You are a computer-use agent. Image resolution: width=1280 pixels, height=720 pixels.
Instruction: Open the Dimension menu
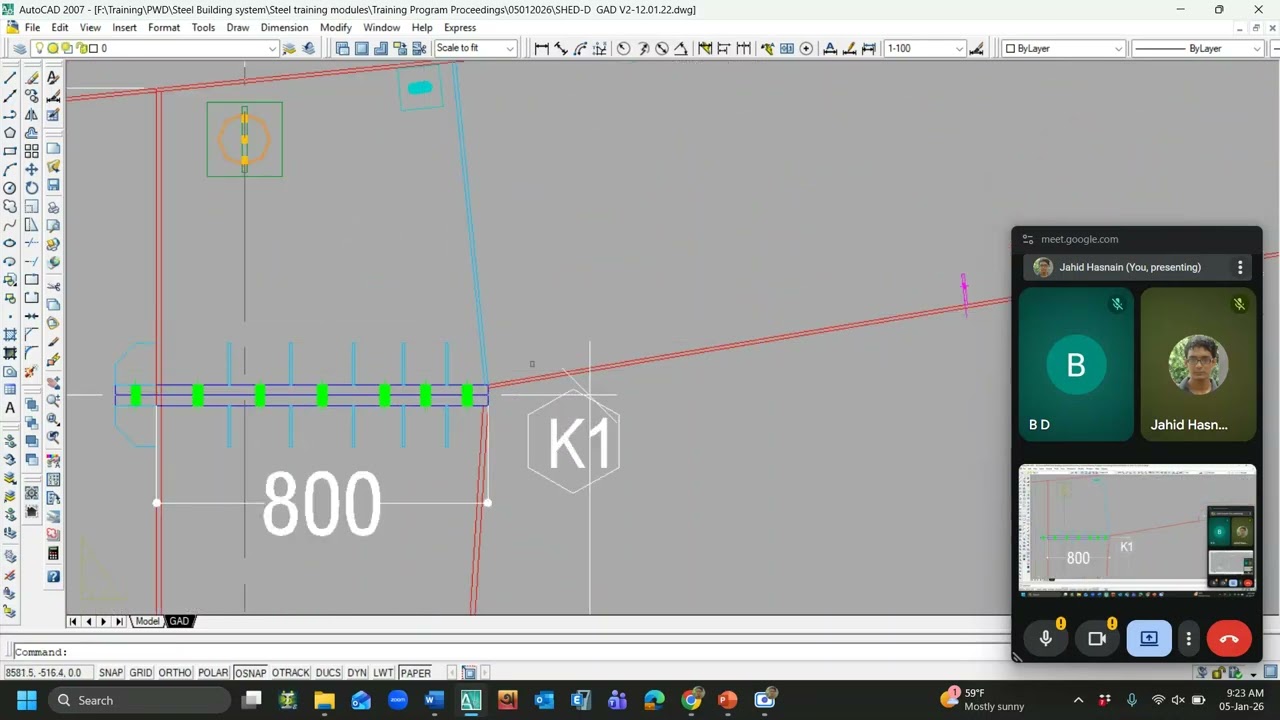284,28
